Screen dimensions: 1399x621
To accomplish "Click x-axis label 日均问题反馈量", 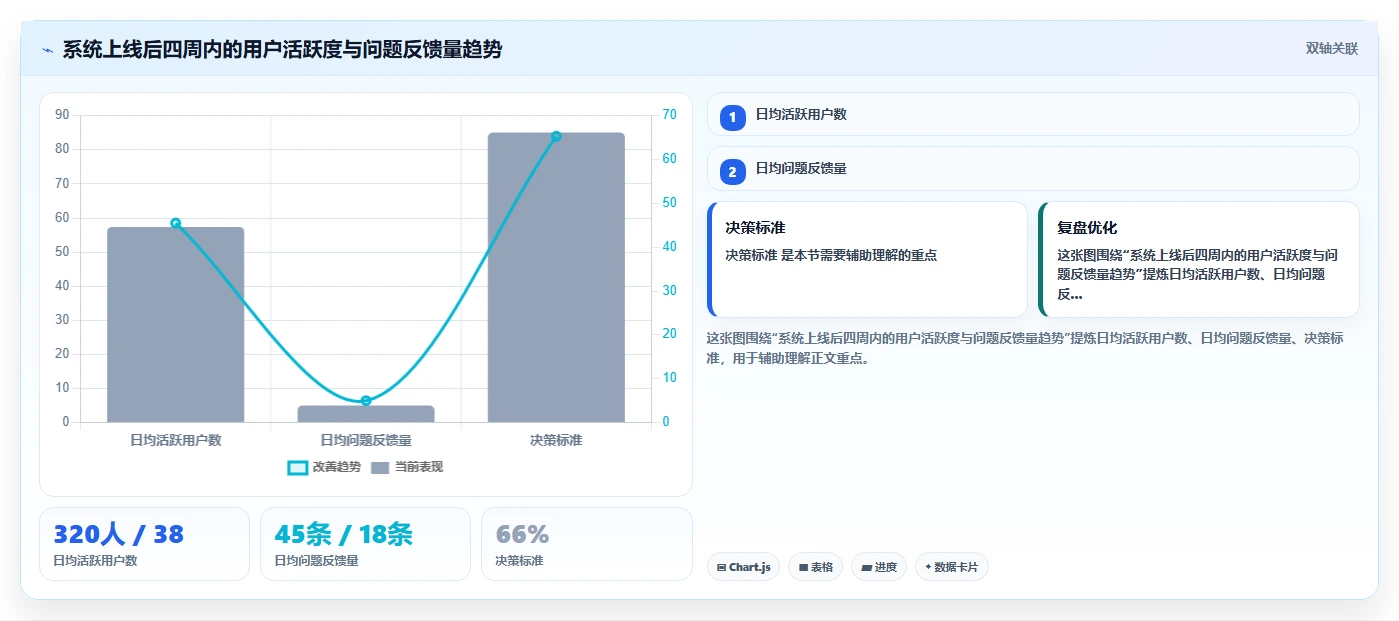I will click(x=366, y=440).
